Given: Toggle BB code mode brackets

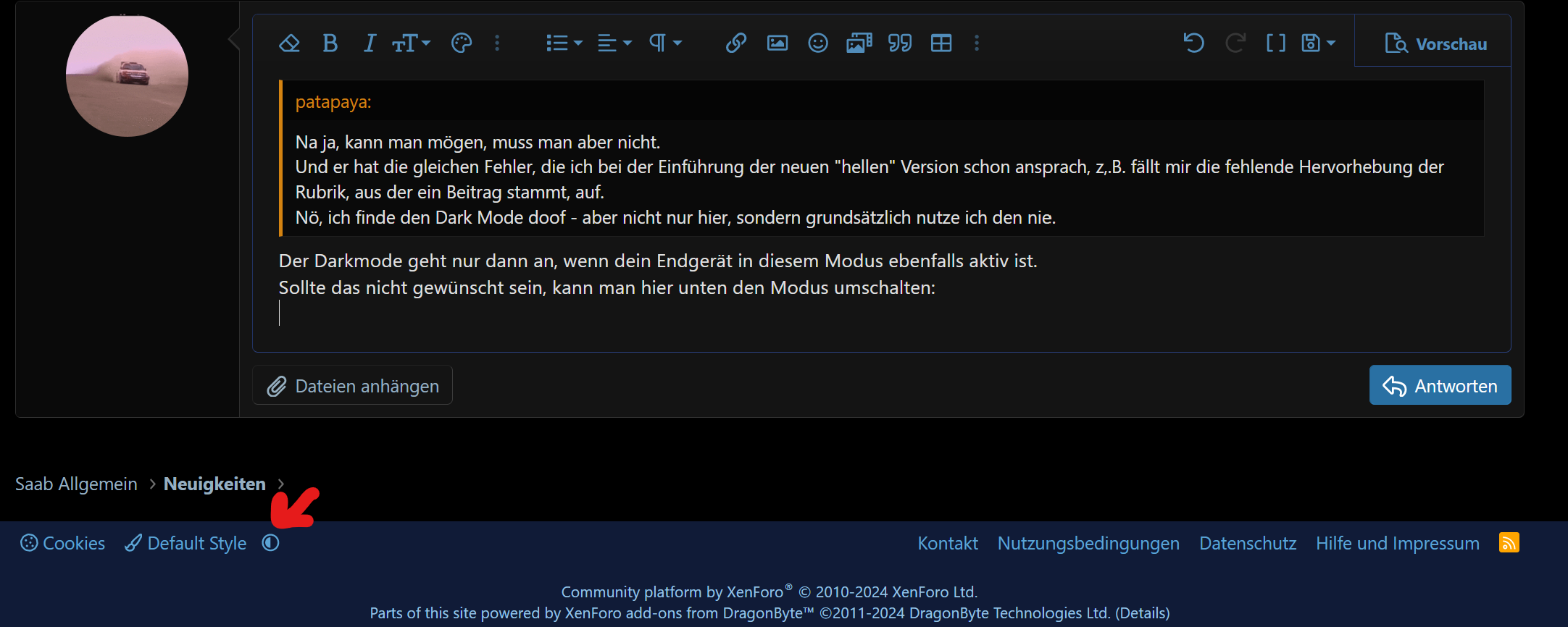Looking at the screenshot, I should [x=1276, y=43].
